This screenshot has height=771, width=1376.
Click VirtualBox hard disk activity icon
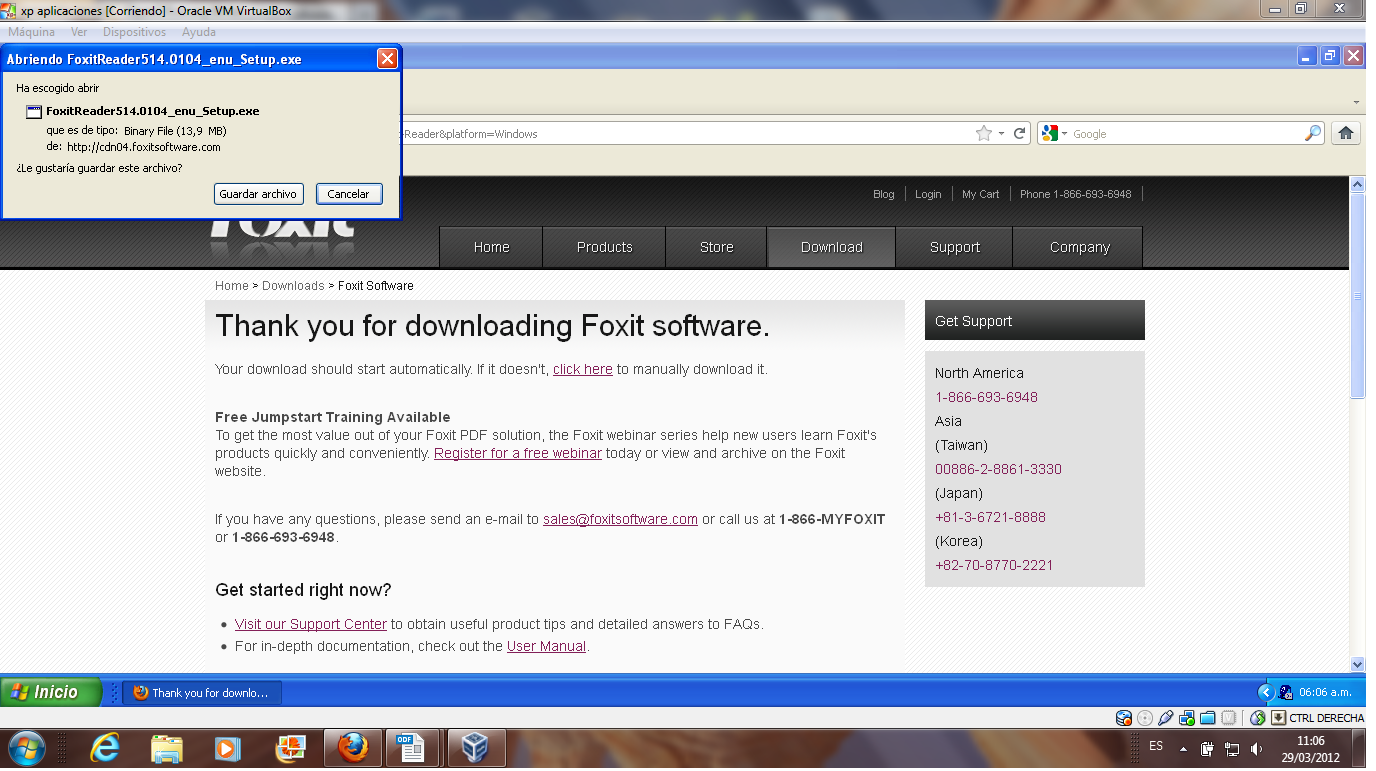pyautogui.click(x=1124, y=718)
